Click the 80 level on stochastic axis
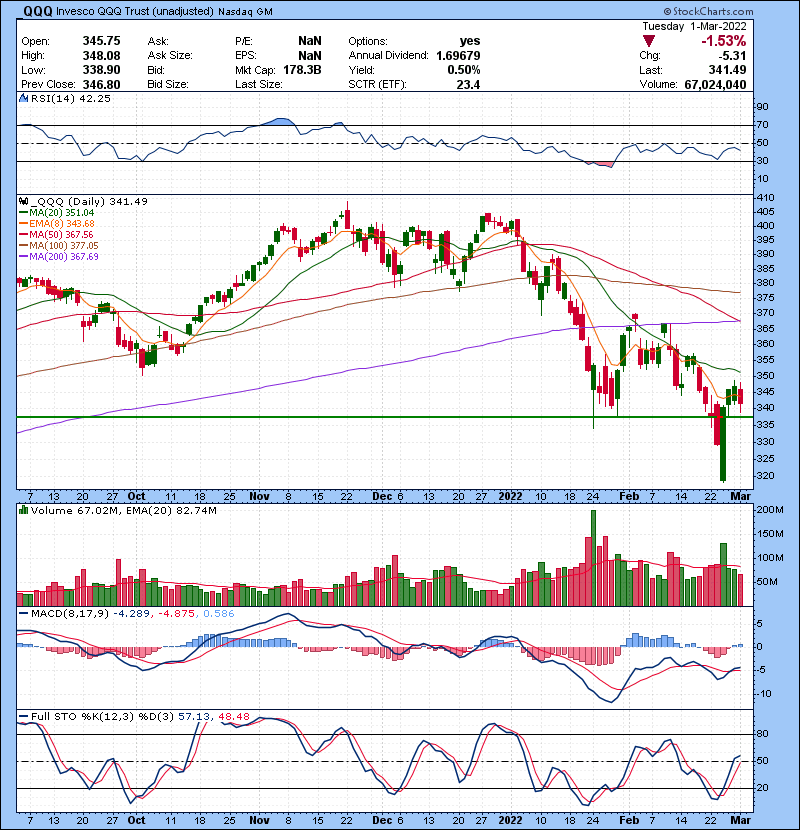 pyautogui.click(x=762, y=734)
